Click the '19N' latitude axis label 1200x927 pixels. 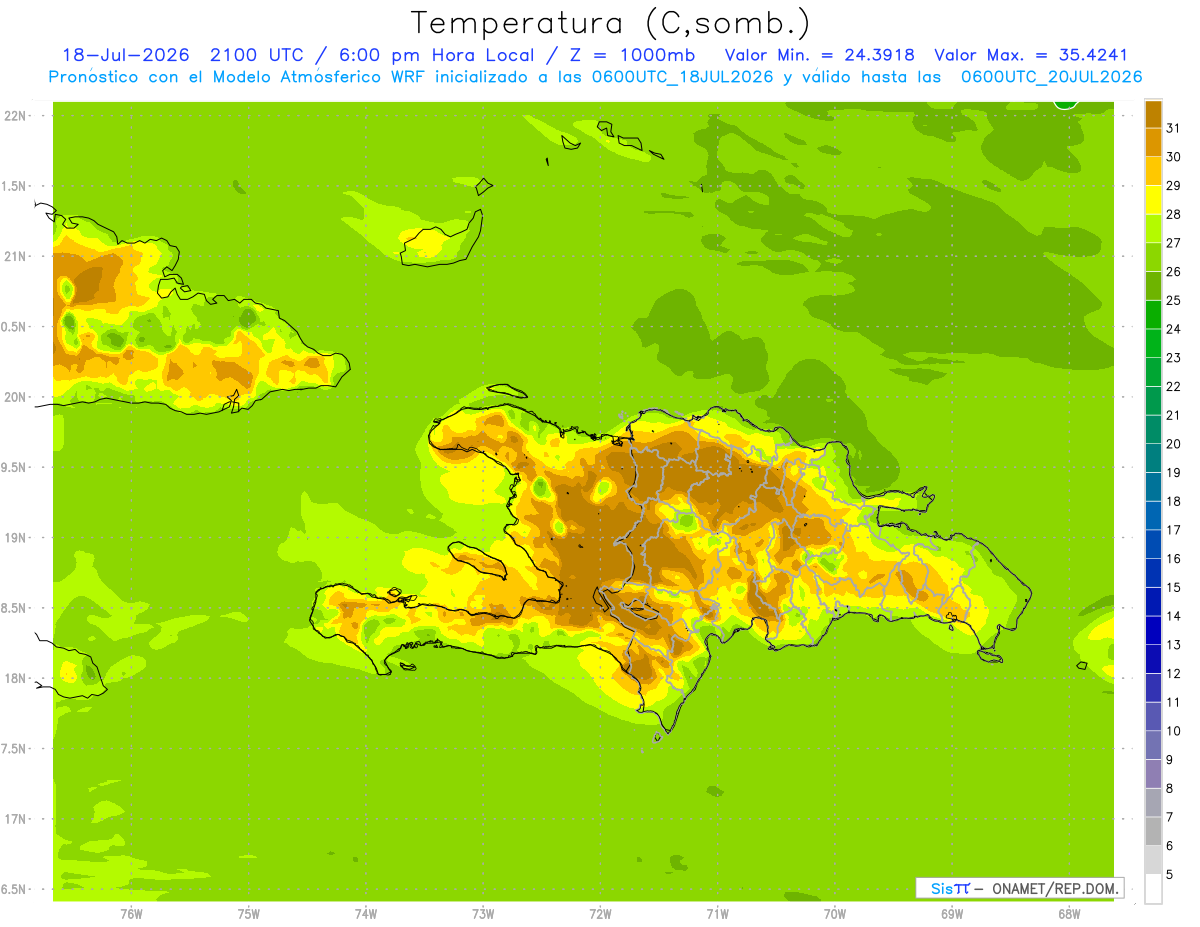point(15,537)
